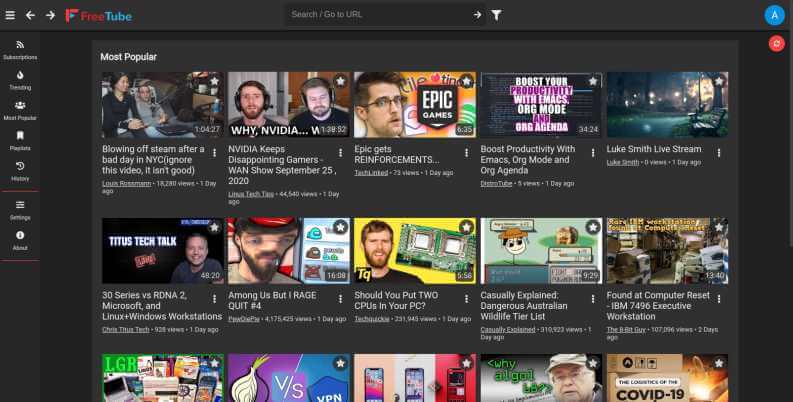
Task: Go forward with the right arrow
Action: [50, 15]
